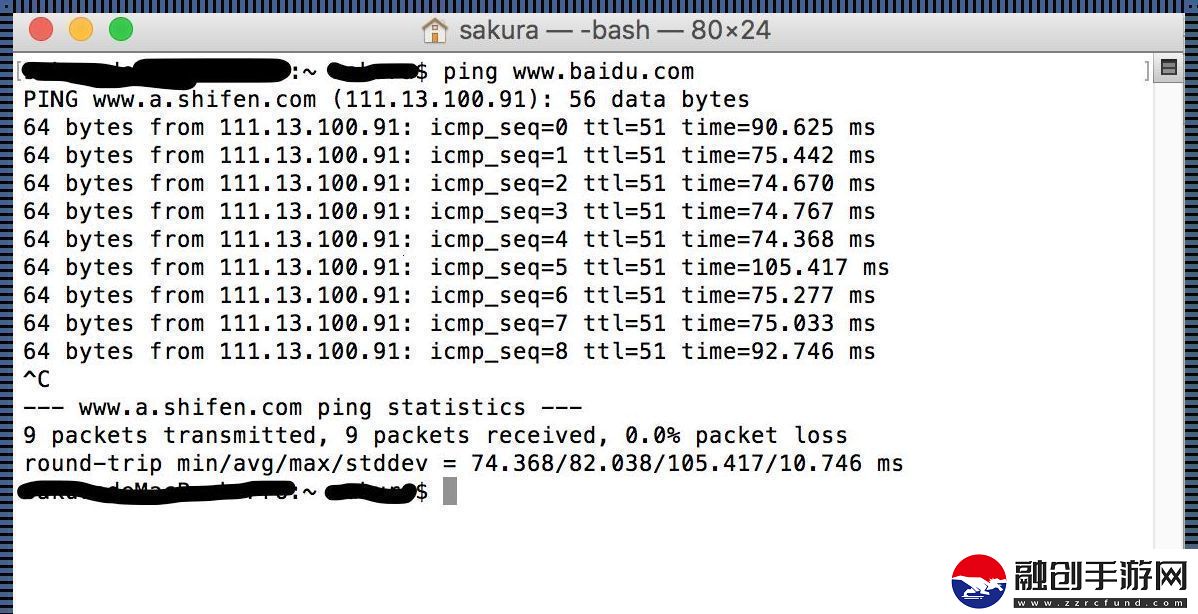Screen dimensions: 1198x614
Task: Click the window title sakura — -bash — 80×24
Action: 614,31
